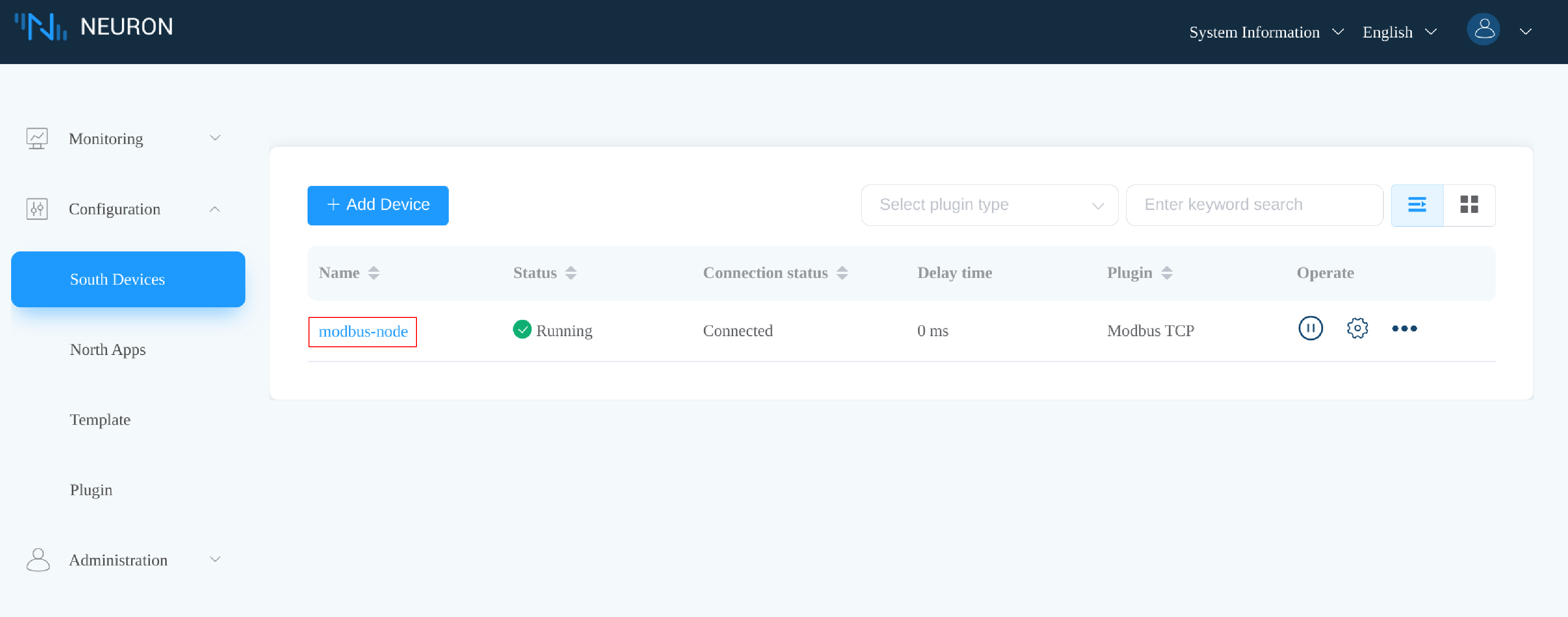Expand the Administration section chevron

215,559
